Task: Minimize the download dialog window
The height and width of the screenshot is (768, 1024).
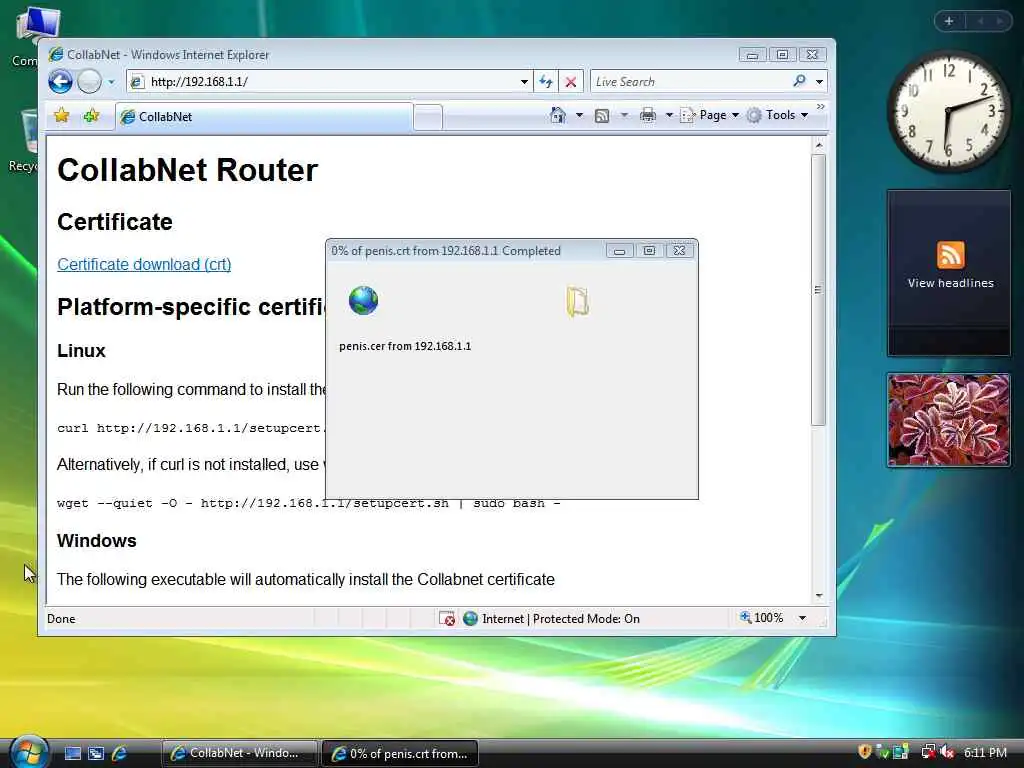Action: pos(619,251)
